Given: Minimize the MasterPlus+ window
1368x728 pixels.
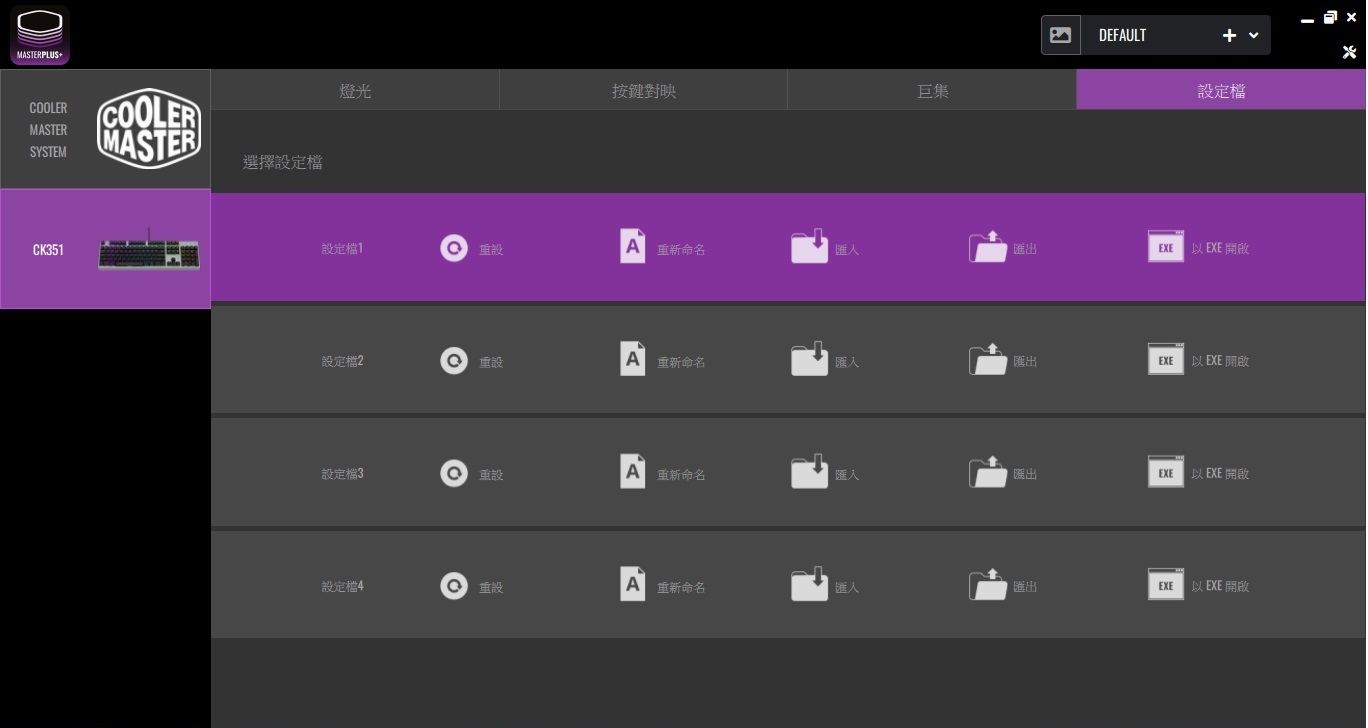Looking at the screenshot, I should 1308,19.
